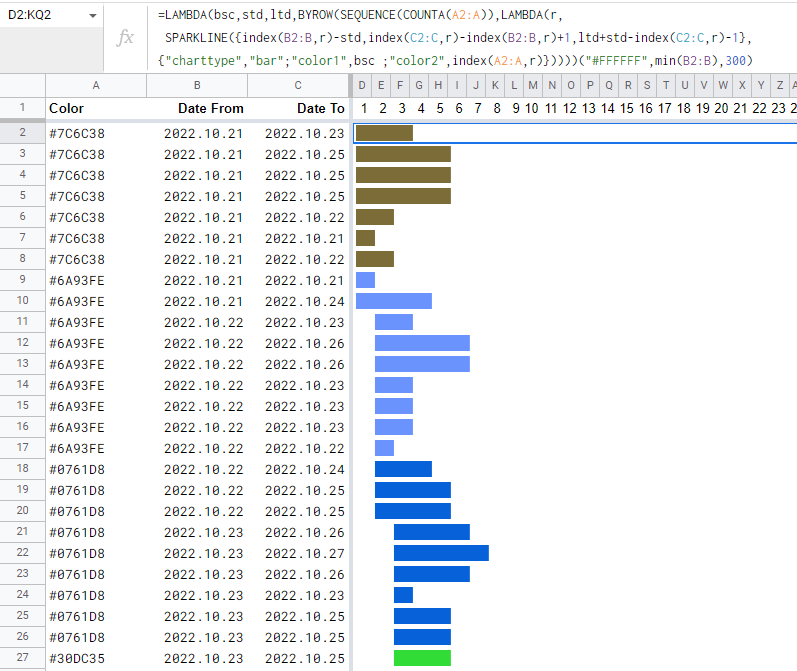Click cell A27 with #30DC35
This screenshot has height=671, width=797.
tap(96, 658)
